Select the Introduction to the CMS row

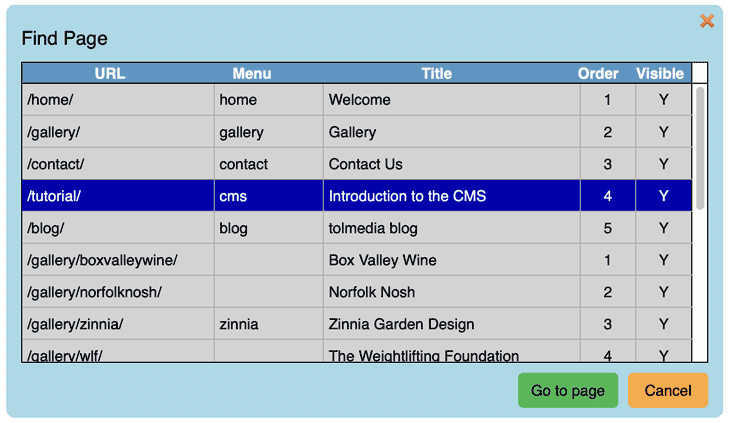(407, 196)
